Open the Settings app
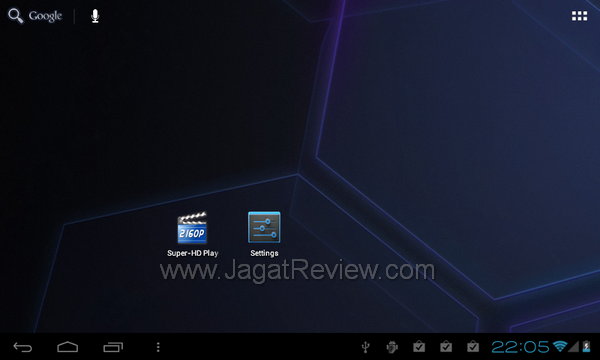 (264, 227)
